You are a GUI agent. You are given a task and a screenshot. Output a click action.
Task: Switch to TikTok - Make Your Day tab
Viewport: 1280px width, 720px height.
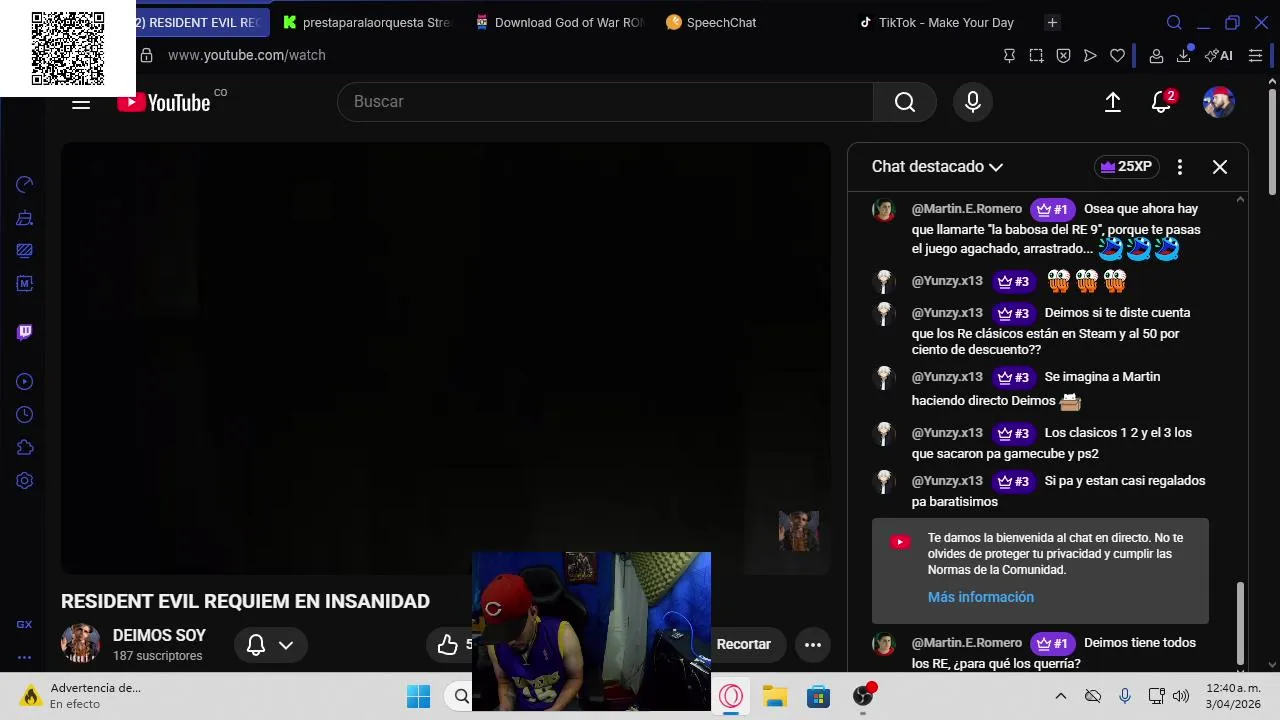tap(937, 22)
